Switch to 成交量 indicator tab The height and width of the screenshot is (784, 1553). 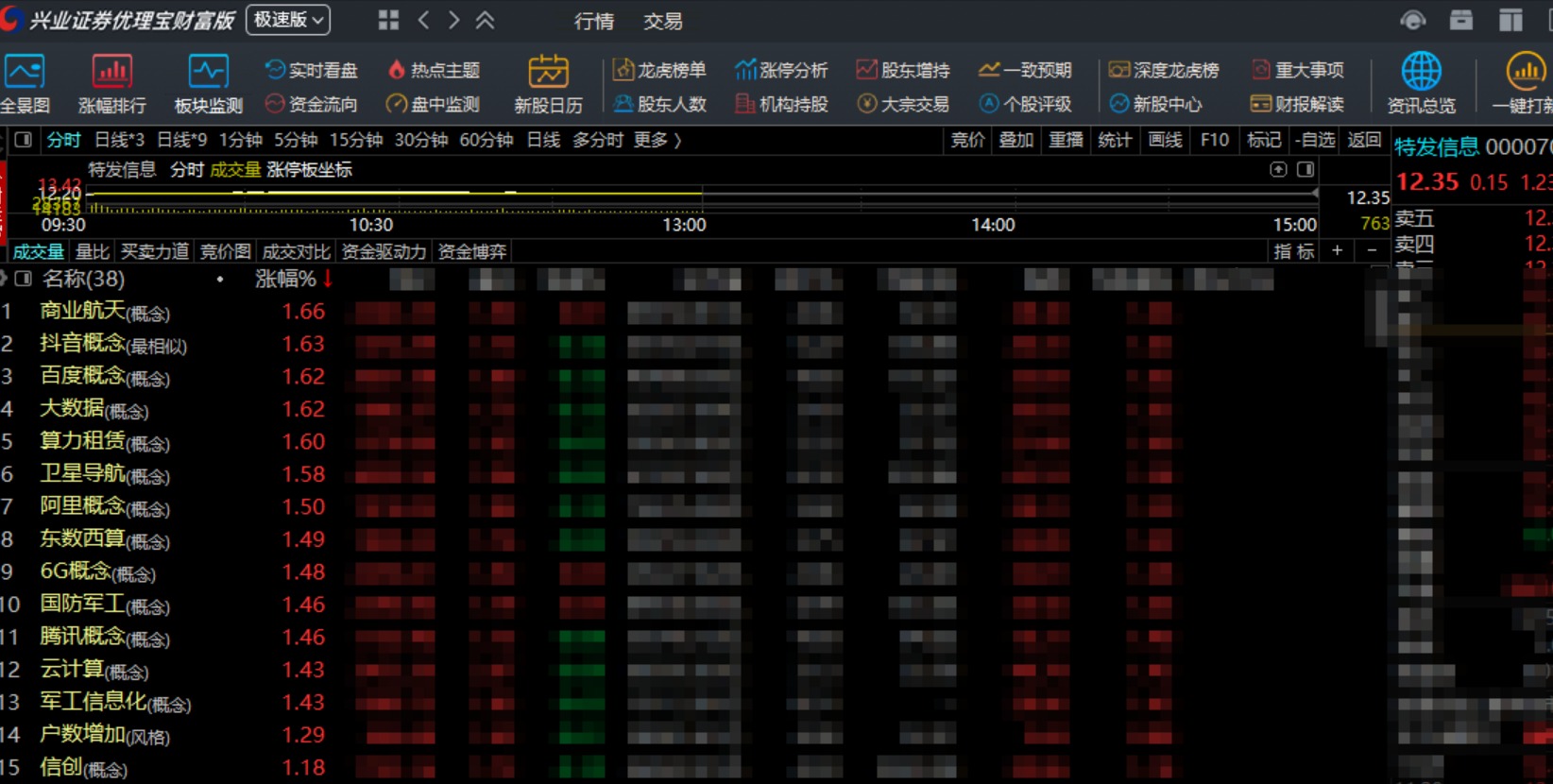(39, 251)
